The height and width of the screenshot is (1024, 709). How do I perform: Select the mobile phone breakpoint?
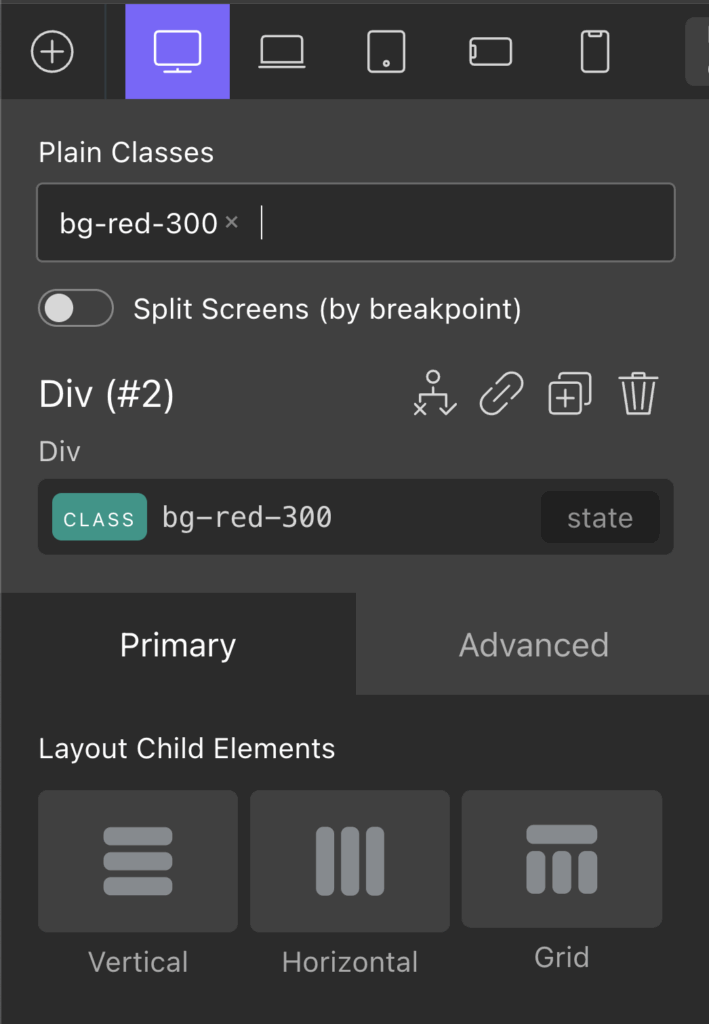coord(593,51)
